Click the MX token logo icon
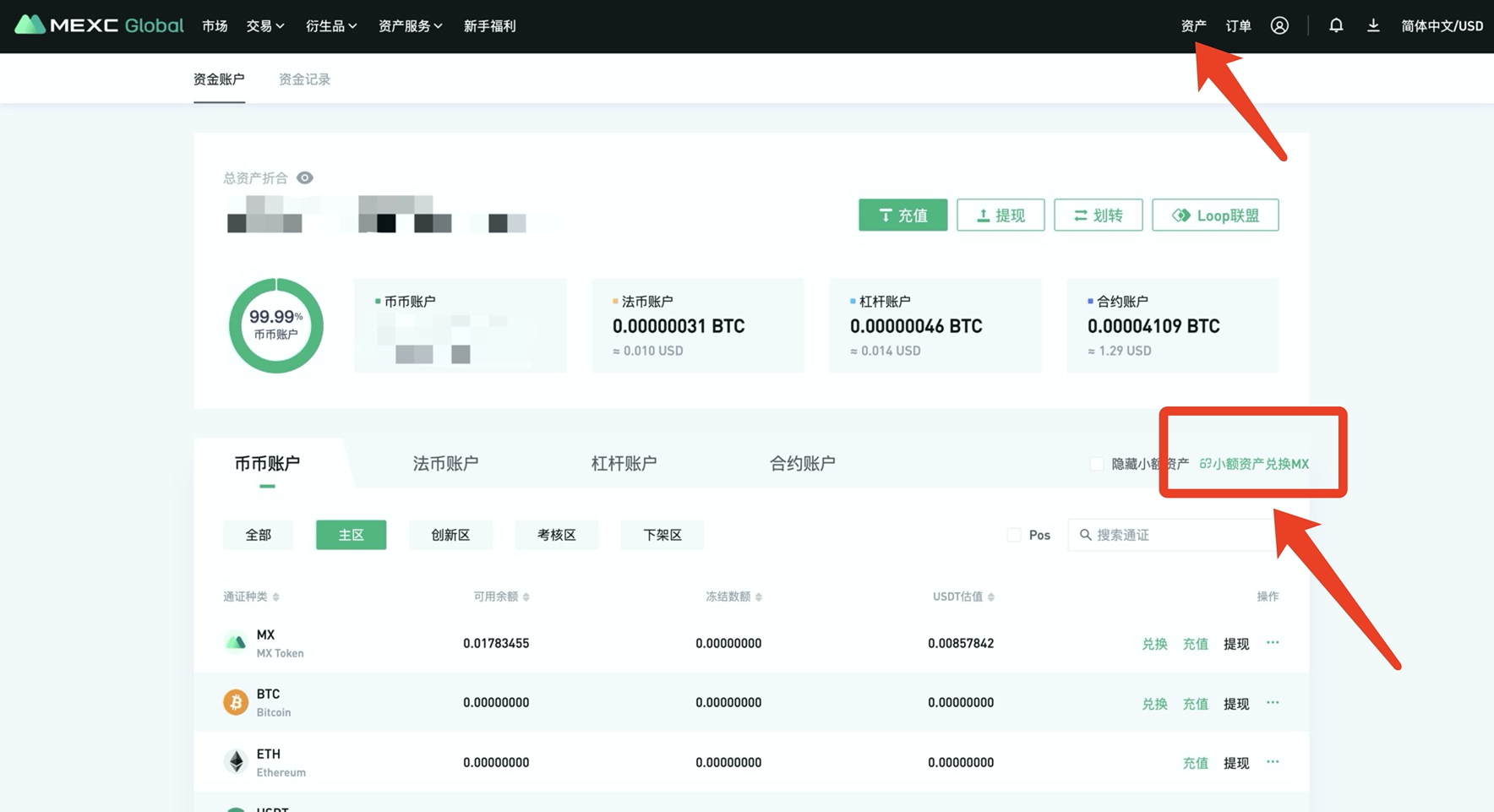This screenshot has height=812, width=1494. tap(236, 643)
